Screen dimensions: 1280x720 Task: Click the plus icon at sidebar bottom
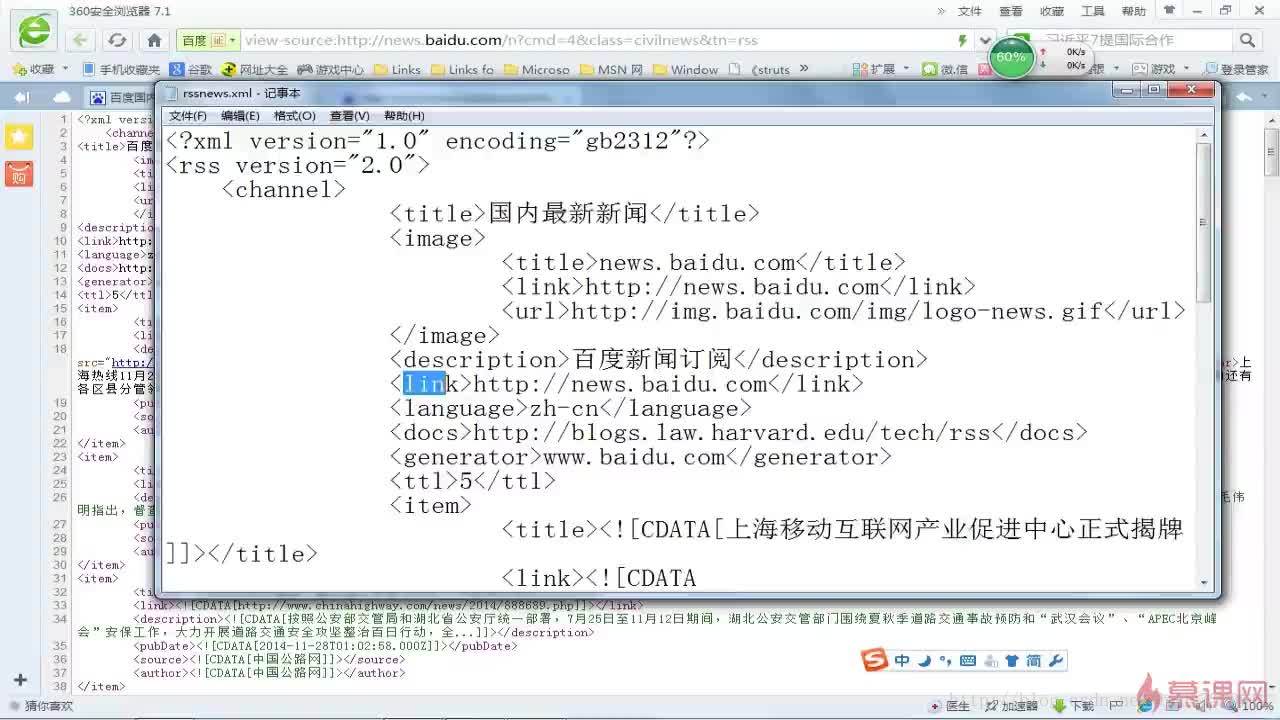coord(19,680)
